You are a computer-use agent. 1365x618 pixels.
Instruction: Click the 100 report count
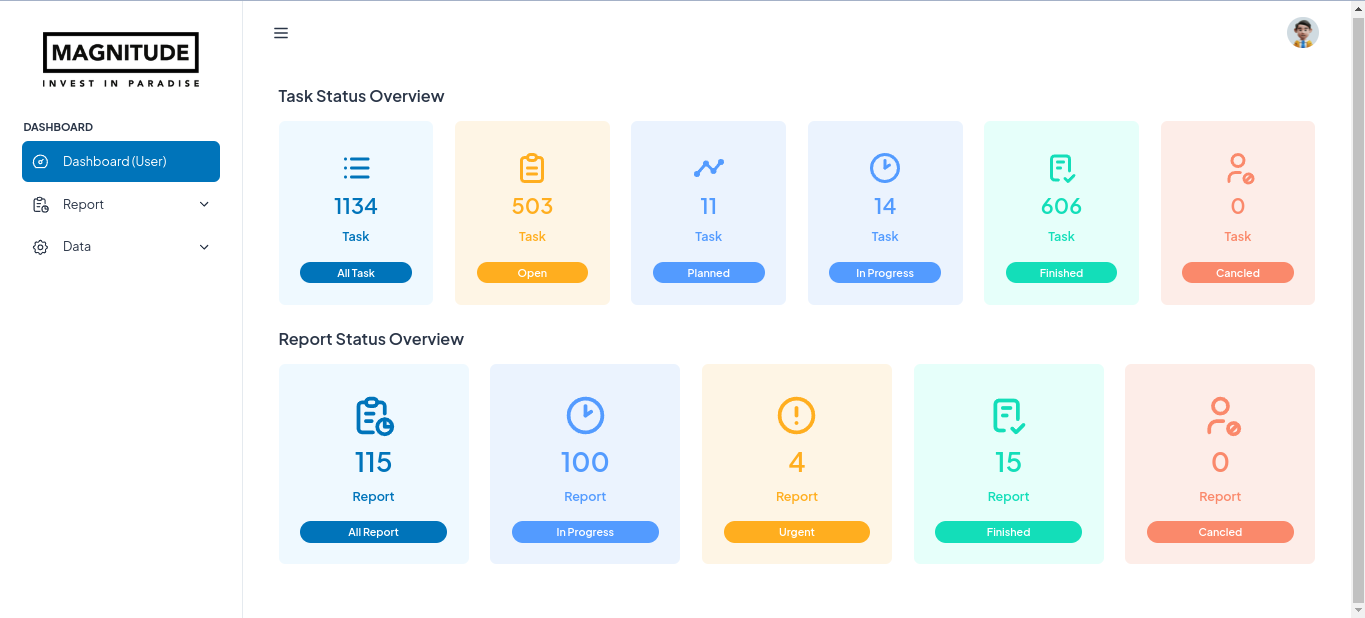pos(585,462)
